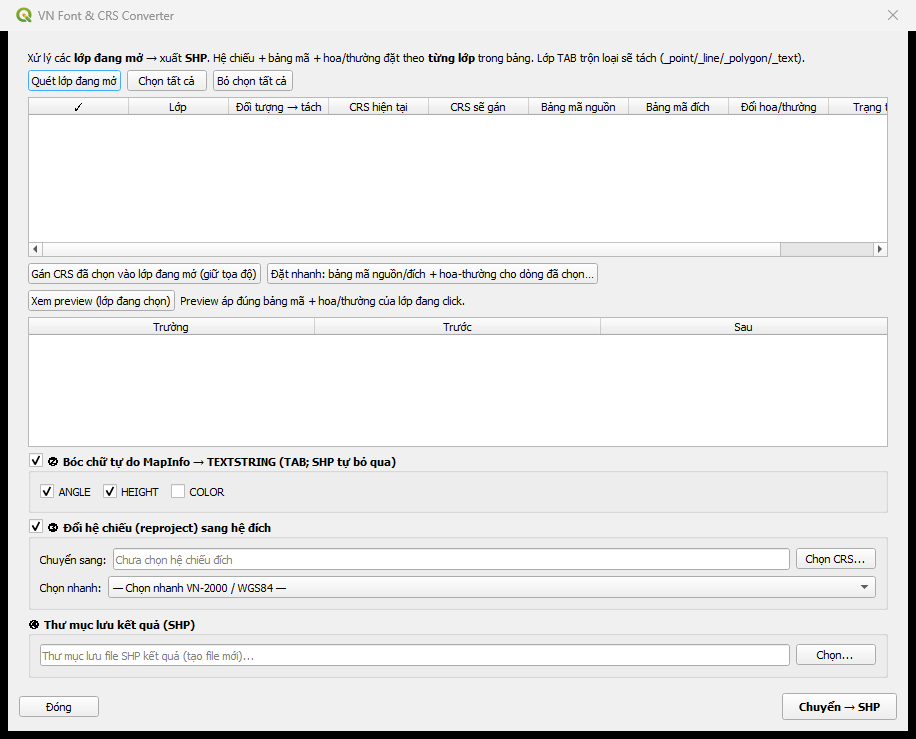This screenshot has width=916, height=739.
Task: Click the 'CRS hiện tại' column header
Action: (379, 107)
